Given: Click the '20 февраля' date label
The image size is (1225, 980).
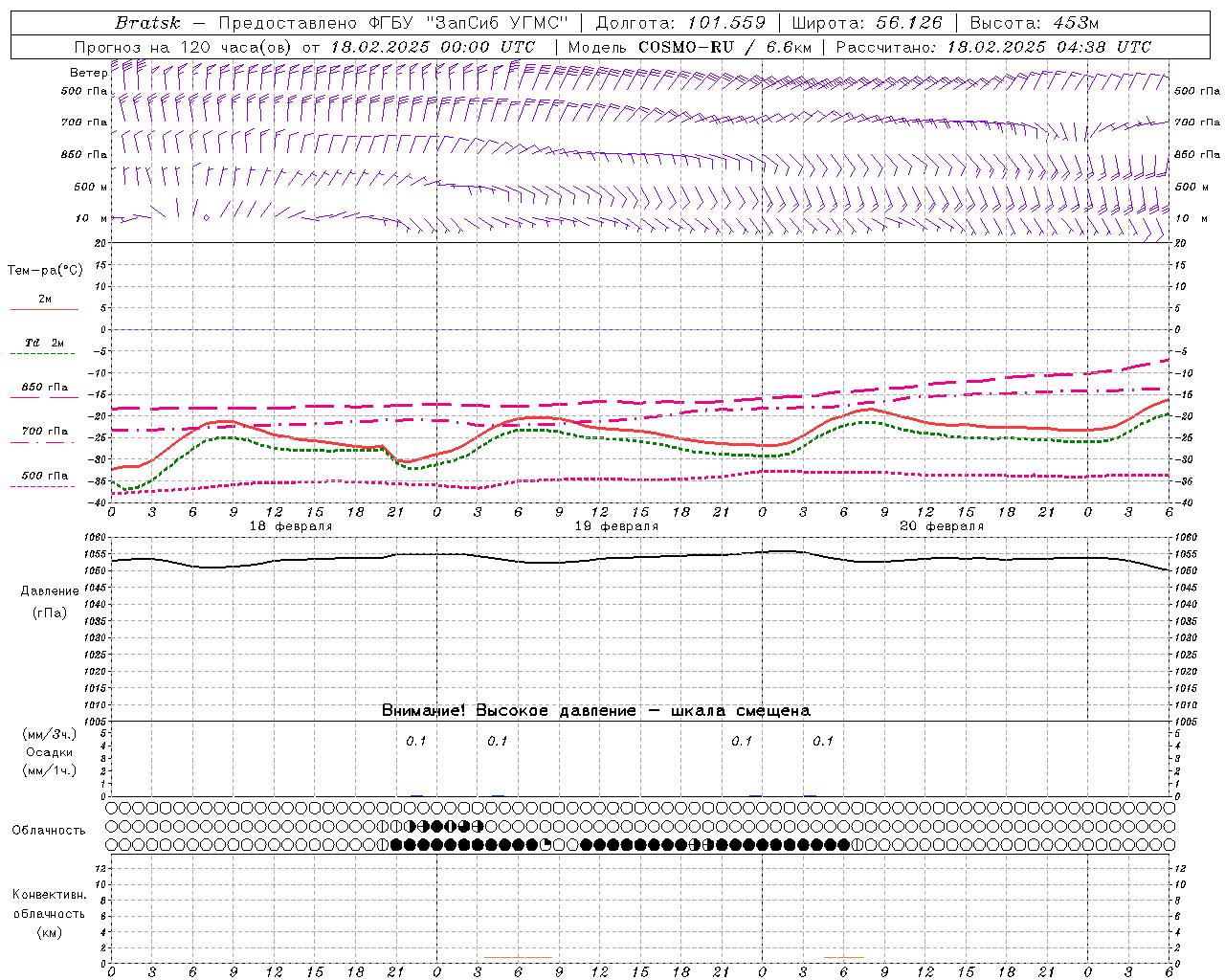Looking at the screenshot, I should click(942, 526).
